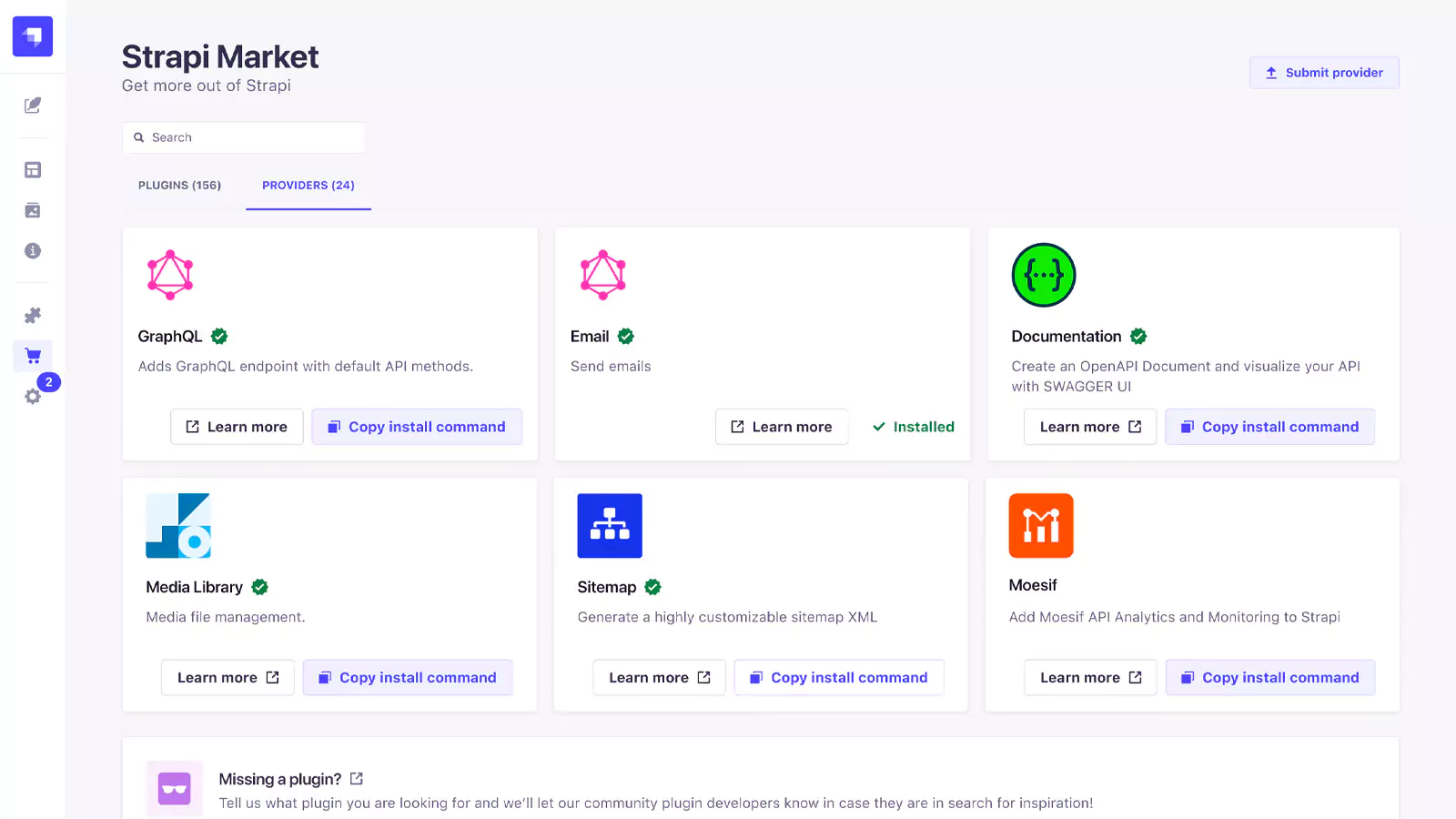The image size is (1456, 819).
Task: Click the Documentation card title
Action: (1067, 337)
